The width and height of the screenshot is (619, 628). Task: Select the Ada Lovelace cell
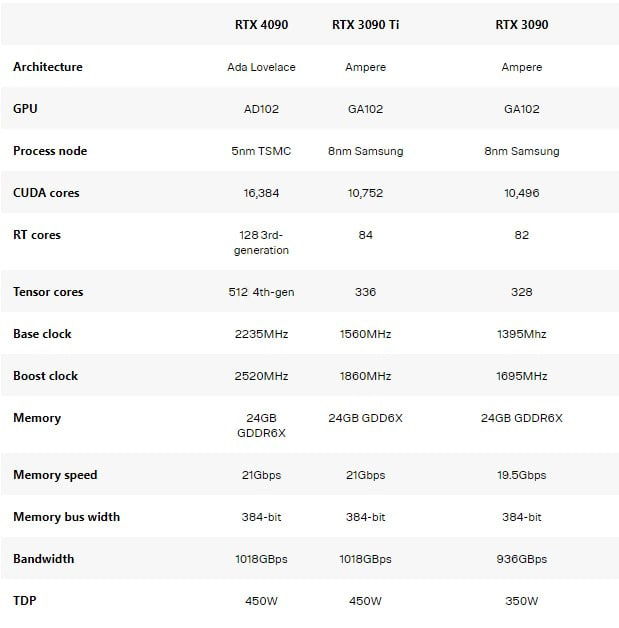[261, 67]
